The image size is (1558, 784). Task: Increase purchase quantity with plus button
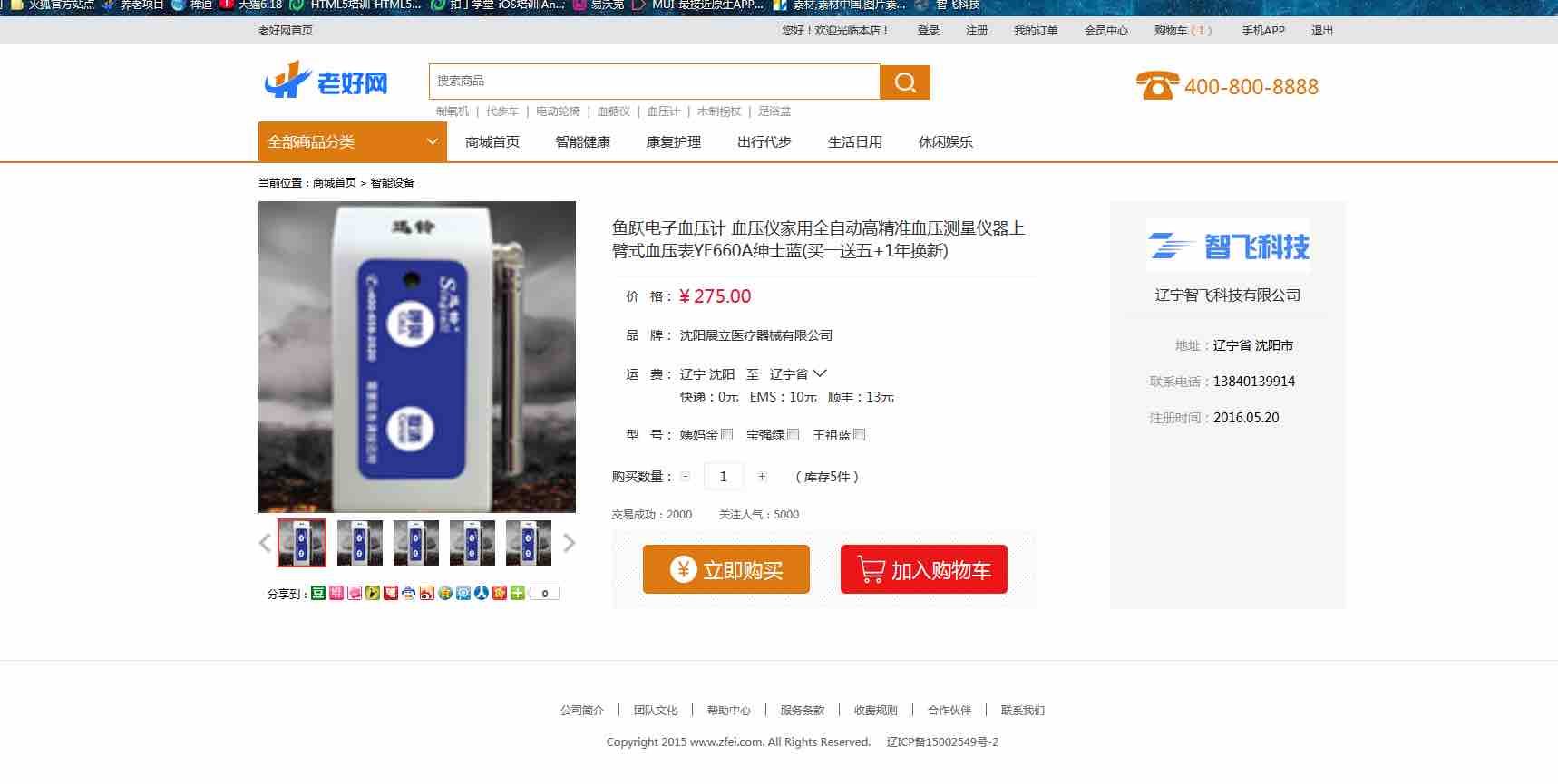coord(762,476)
